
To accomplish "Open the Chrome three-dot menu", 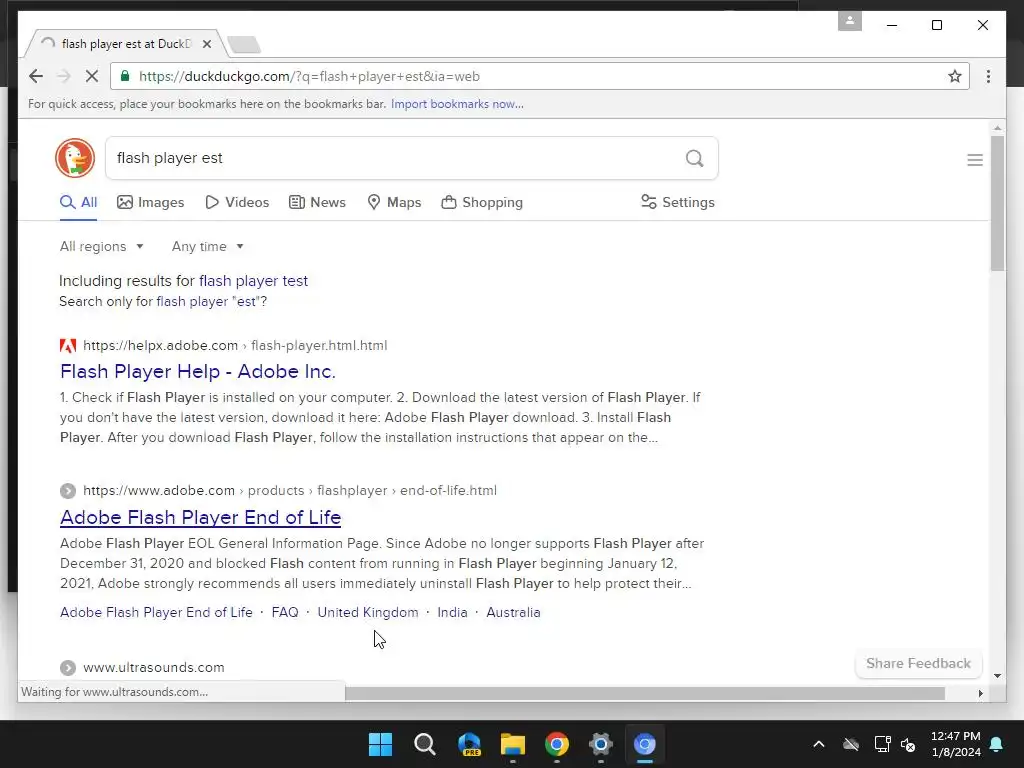I will [x=988, y=76].
